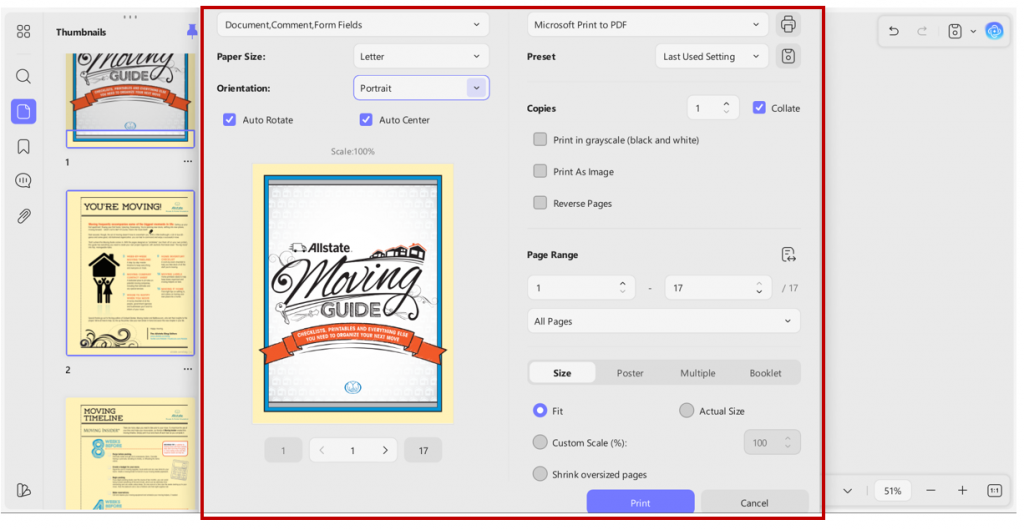Click the custom scale 100 input field
This screenshot has width=1024, height=530.
772,443
